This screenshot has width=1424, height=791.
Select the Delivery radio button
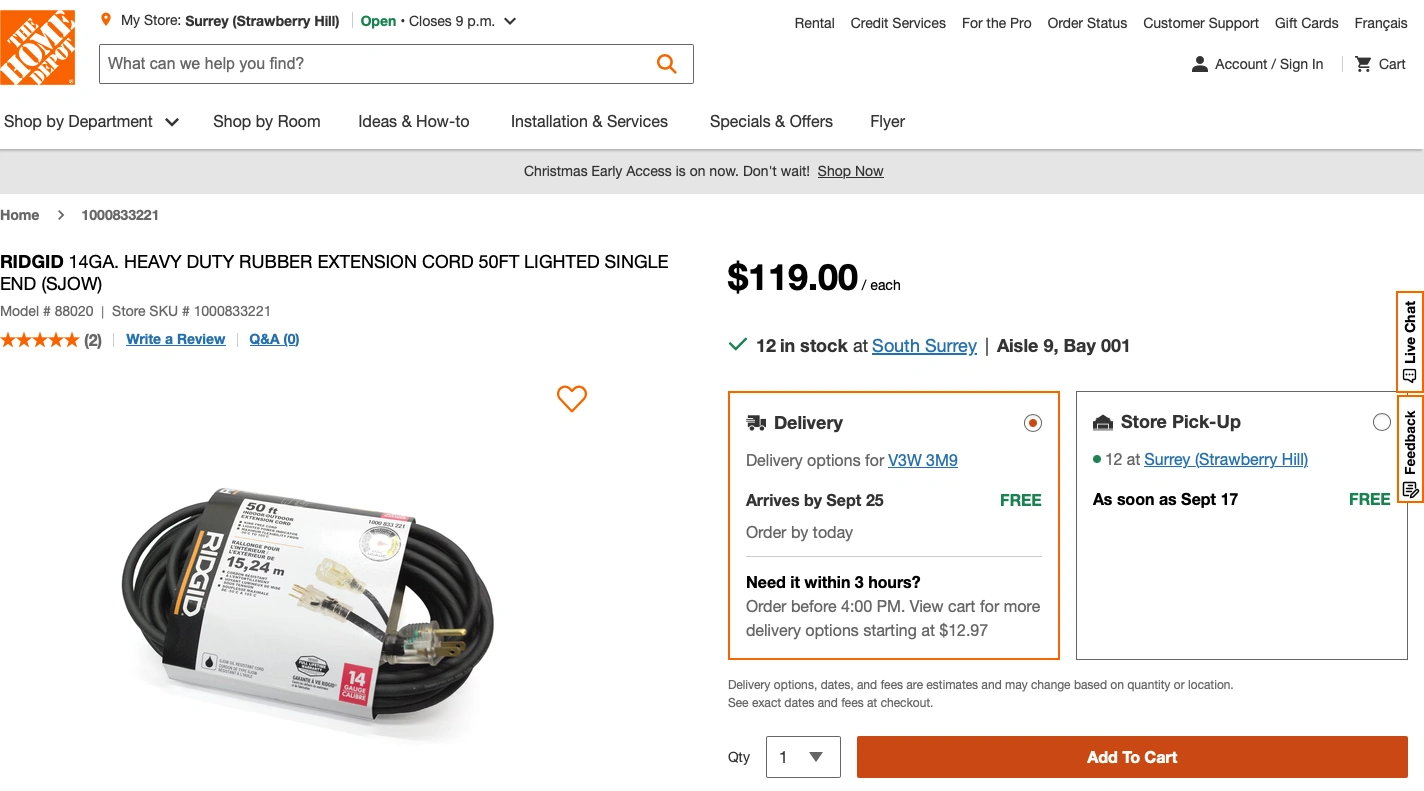click(1033, 423)
